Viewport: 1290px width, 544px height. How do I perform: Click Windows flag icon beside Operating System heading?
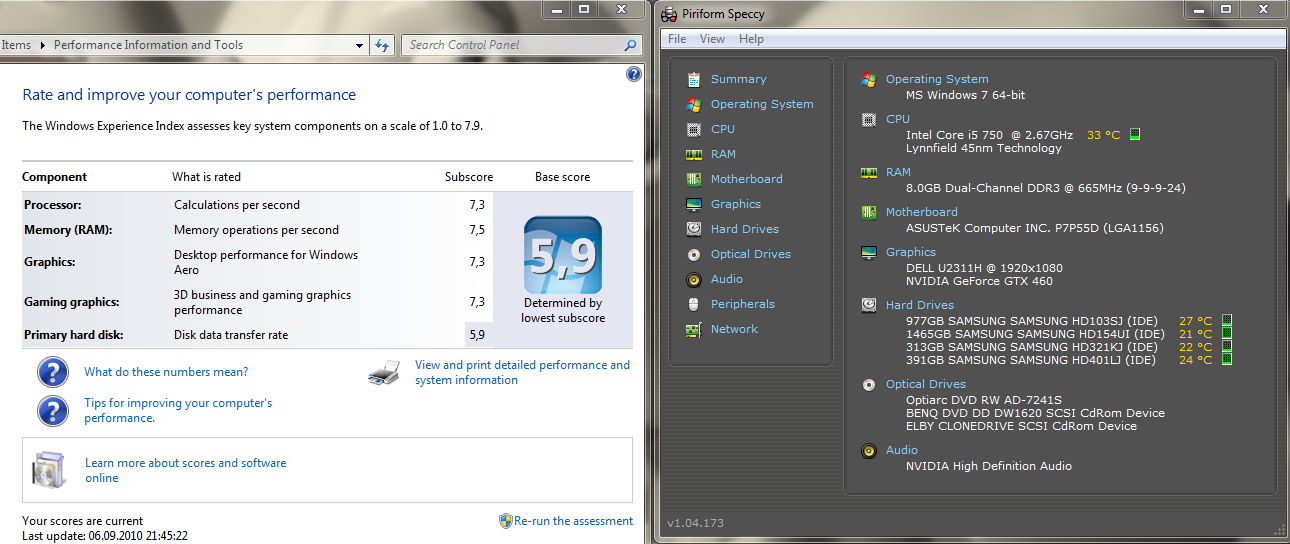coord(869,79)
